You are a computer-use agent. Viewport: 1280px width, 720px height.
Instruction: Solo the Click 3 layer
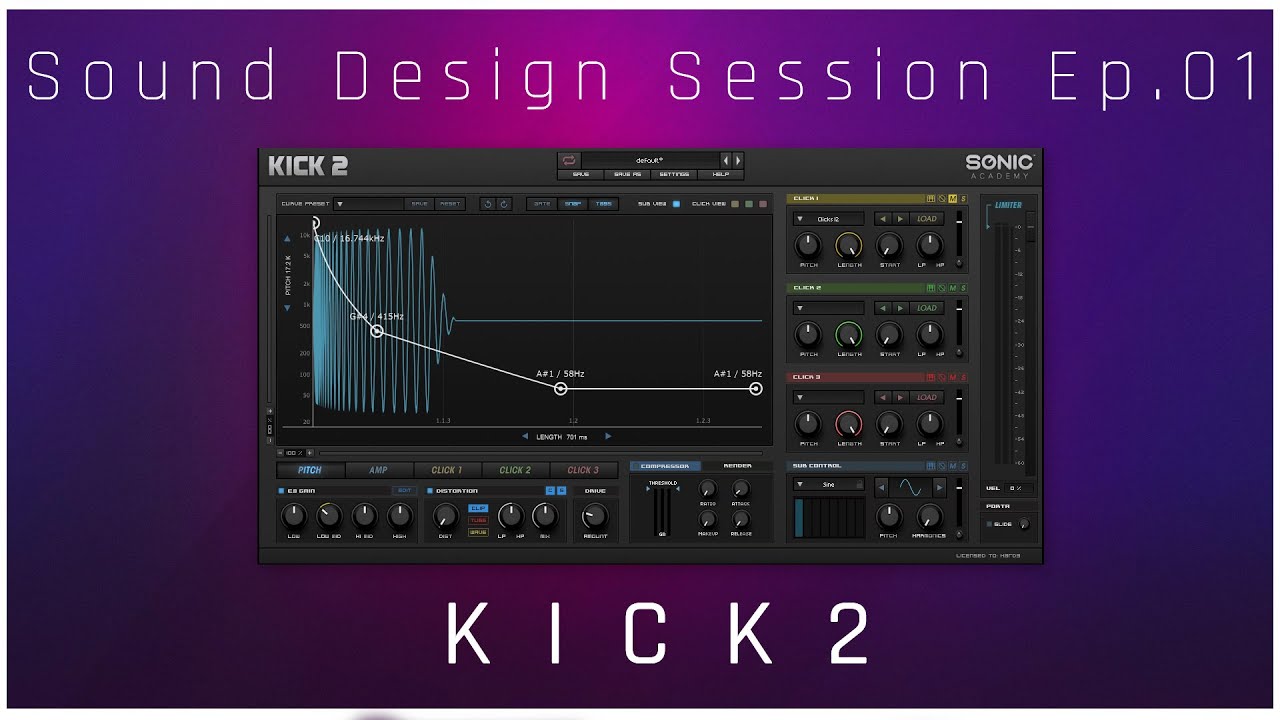click(x=963, y=377)
